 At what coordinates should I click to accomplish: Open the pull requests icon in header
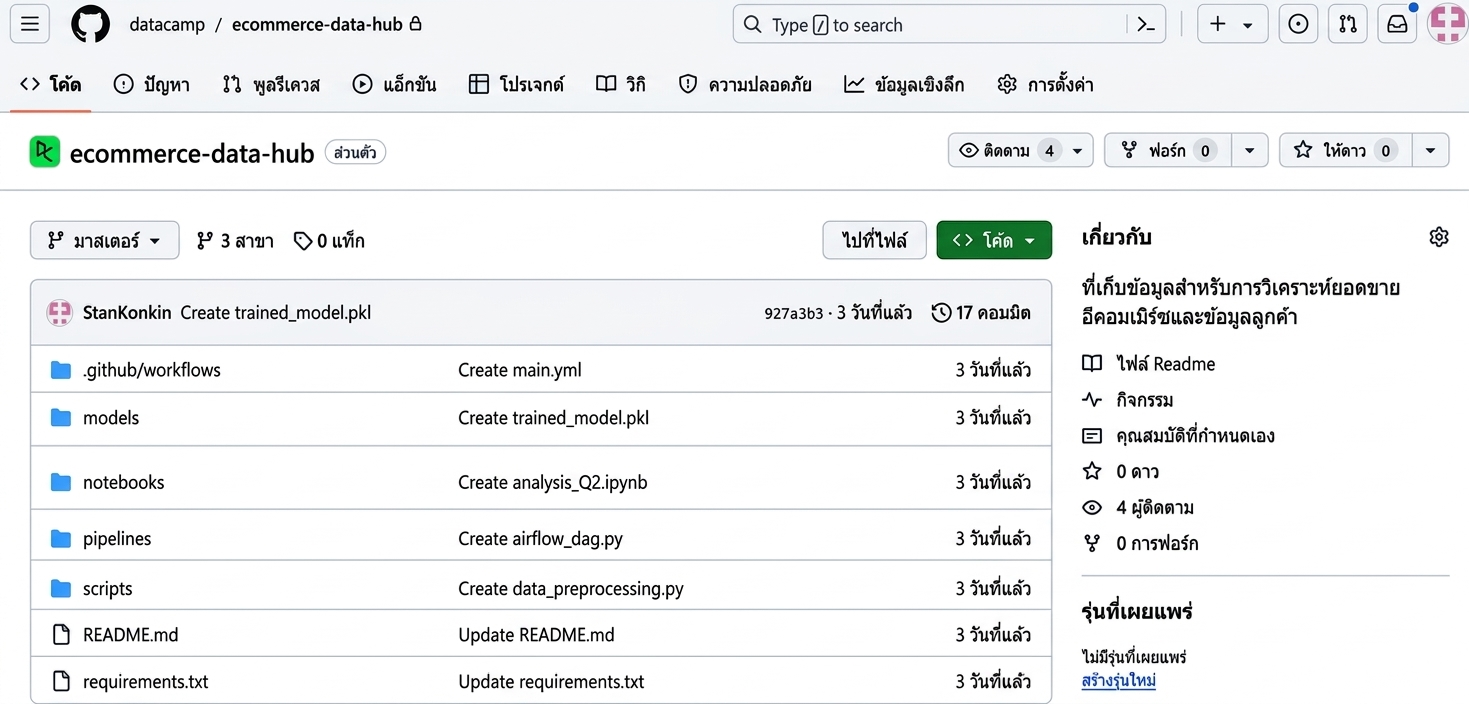(1348, 25)
